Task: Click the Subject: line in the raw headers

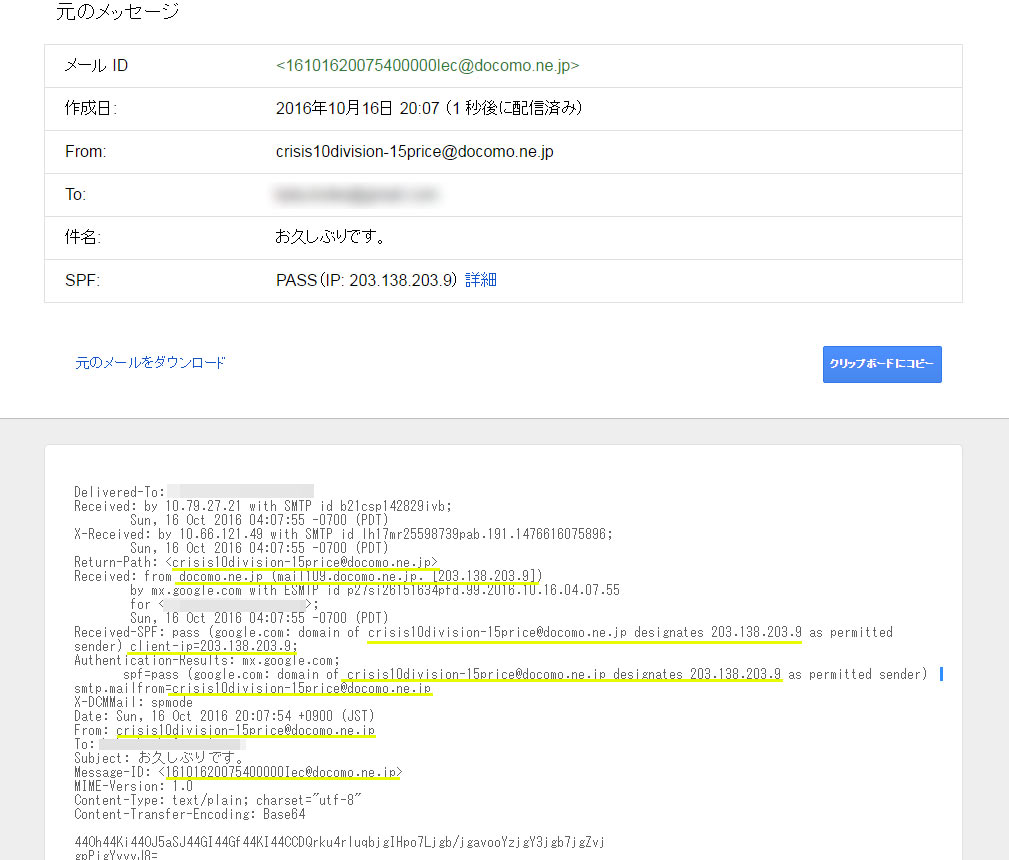Action: tap(160, 758)
